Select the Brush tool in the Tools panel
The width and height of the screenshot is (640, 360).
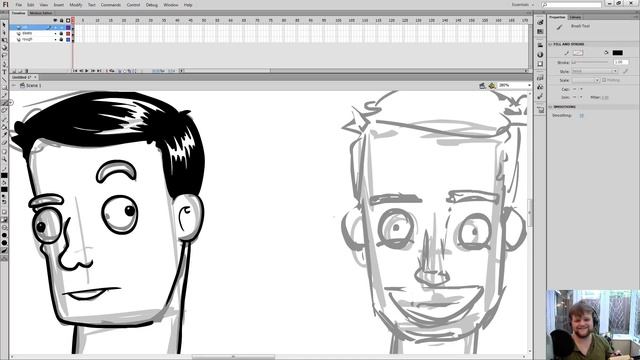pos(4,103)
